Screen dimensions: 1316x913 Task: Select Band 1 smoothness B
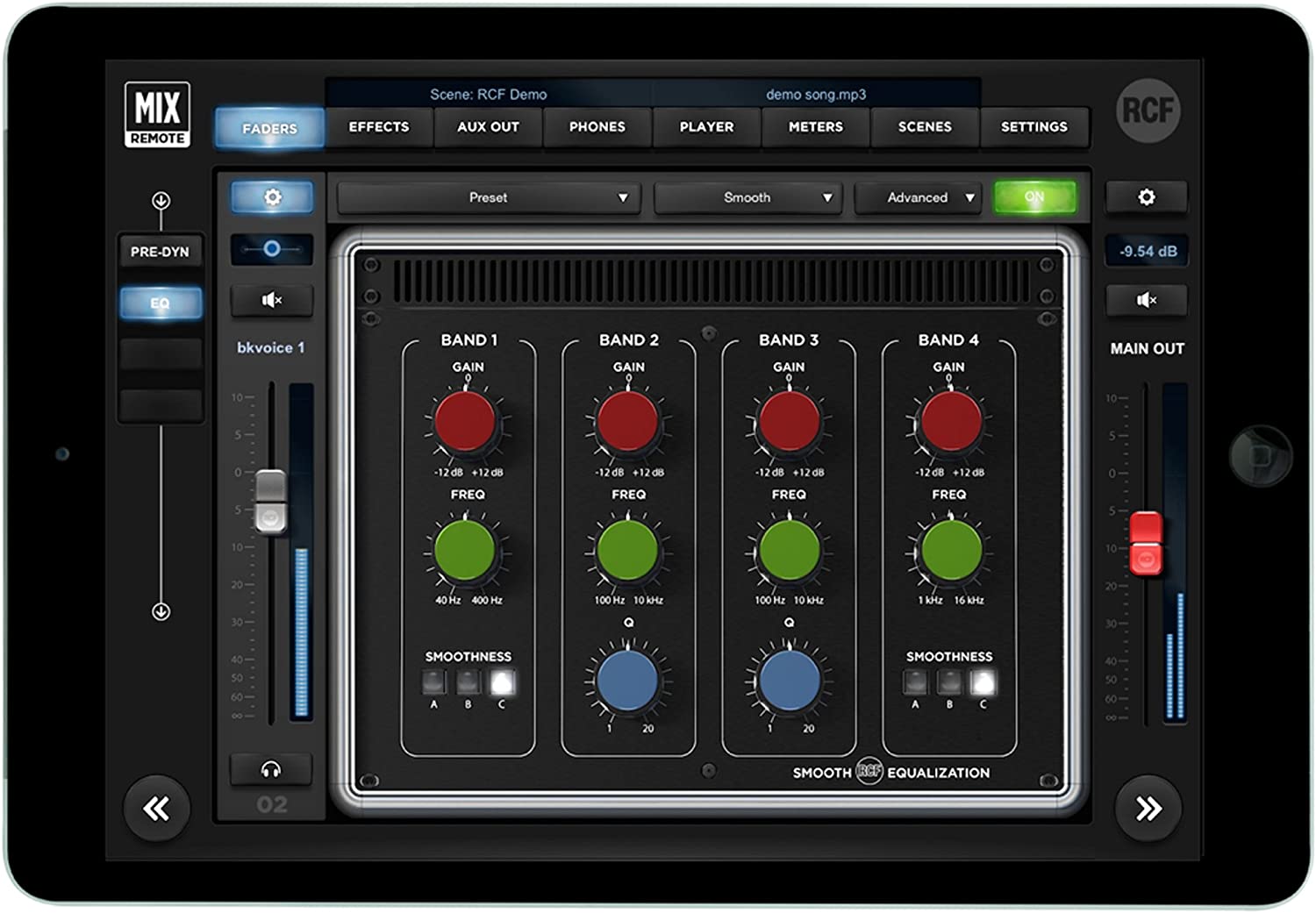click(468, 681)
